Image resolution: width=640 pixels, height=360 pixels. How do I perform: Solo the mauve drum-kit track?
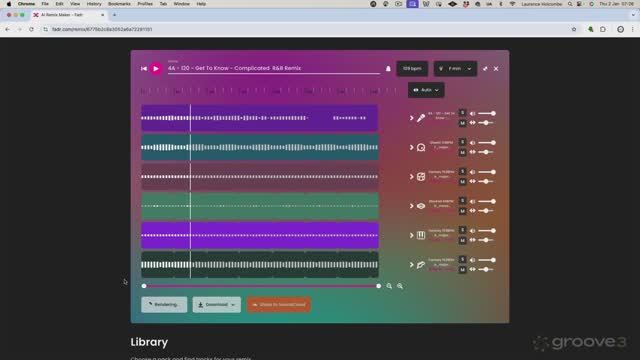pos(462,172)
